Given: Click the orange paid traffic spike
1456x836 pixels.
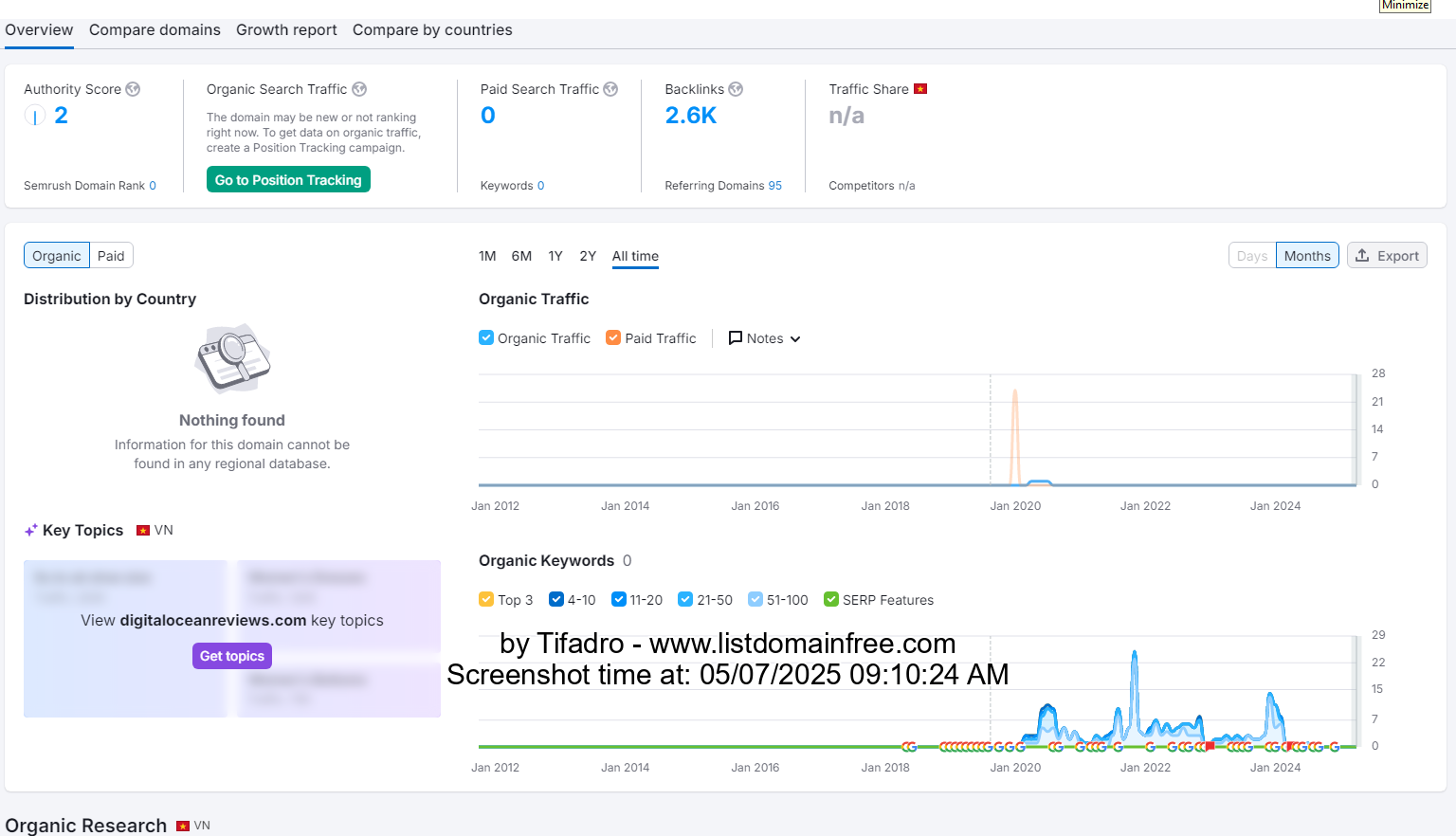Looking at the screenshot, I should [1015, 436].
